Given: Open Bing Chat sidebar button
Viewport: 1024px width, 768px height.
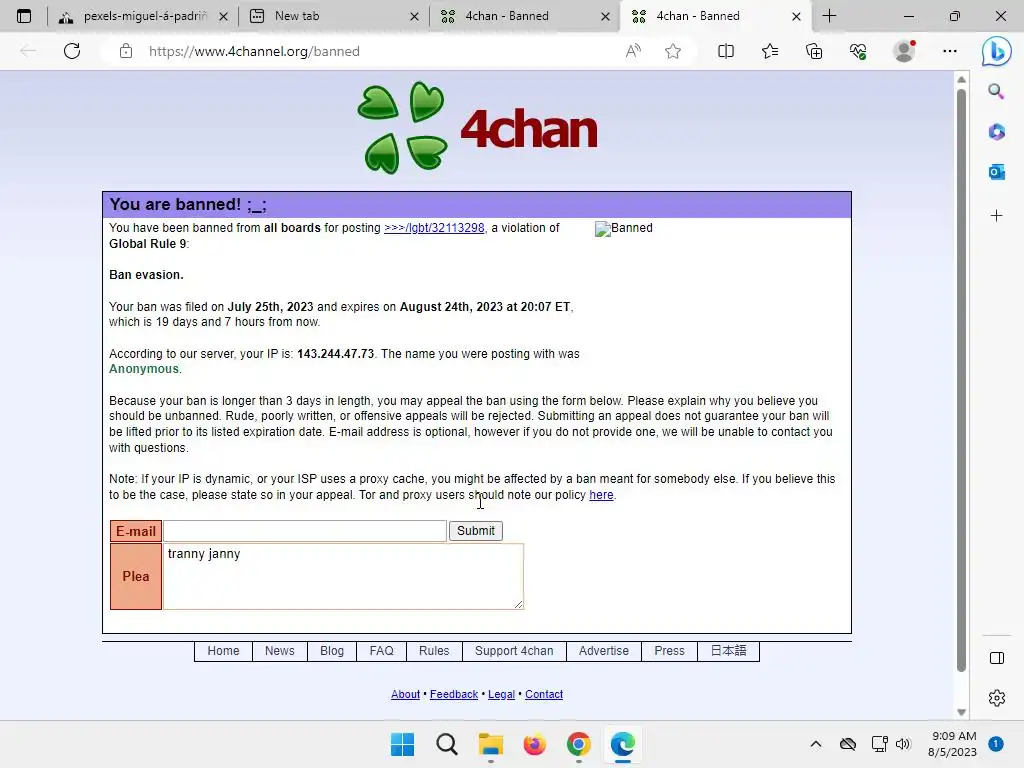Looking at the screenshot, I should pyautogui.click(x=997, y=52).
